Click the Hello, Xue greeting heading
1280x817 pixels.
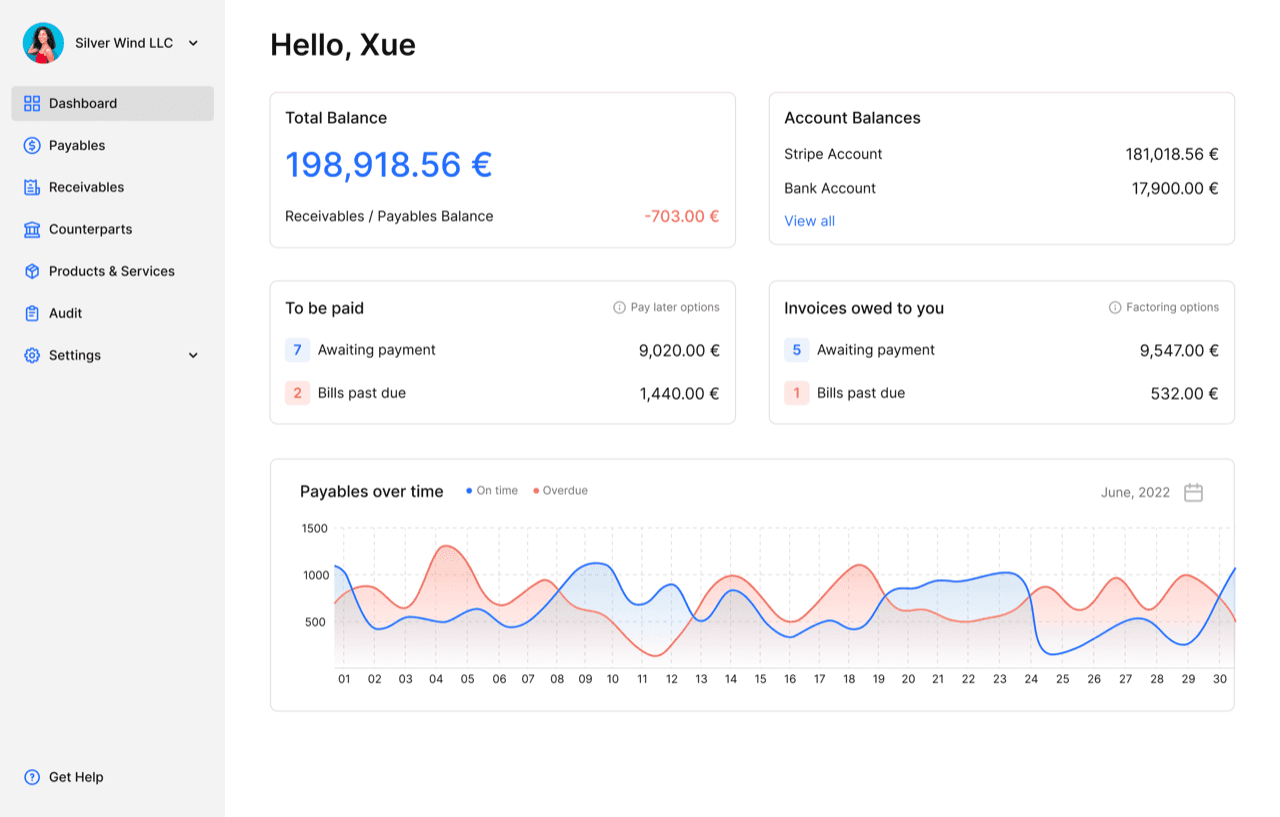(343, 45)
